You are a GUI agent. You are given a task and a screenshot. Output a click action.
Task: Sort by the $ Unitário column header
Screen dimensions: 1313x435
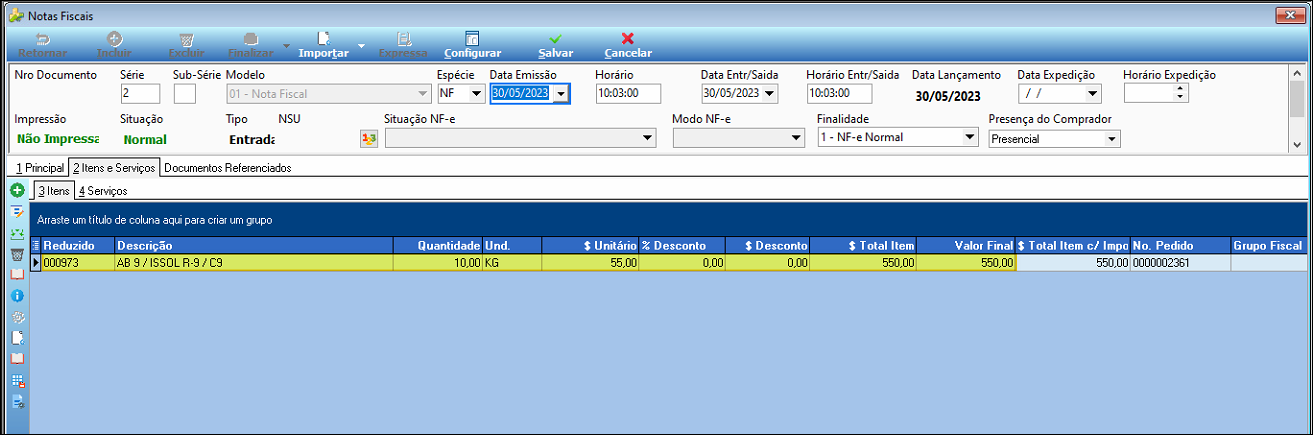pyautogui.click(x=590, y=245)
